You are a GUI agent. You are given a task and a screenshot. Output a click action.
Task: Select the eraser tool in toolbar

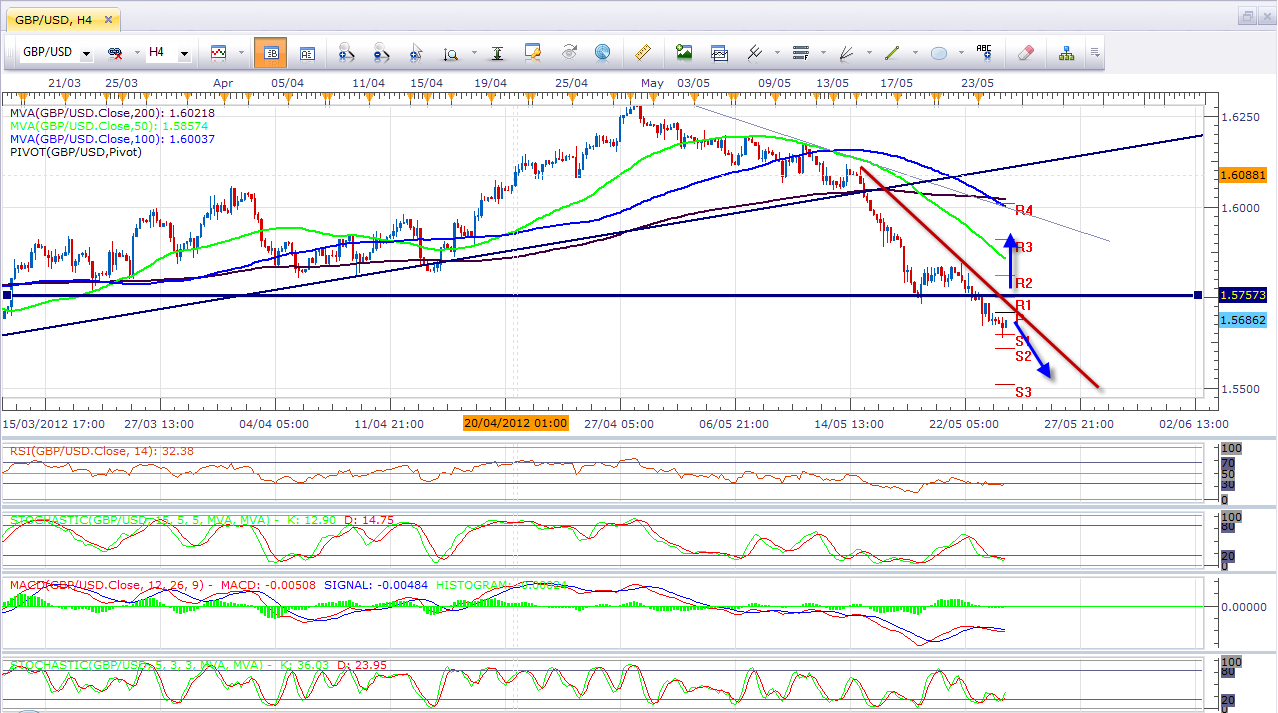[1025, 52]
